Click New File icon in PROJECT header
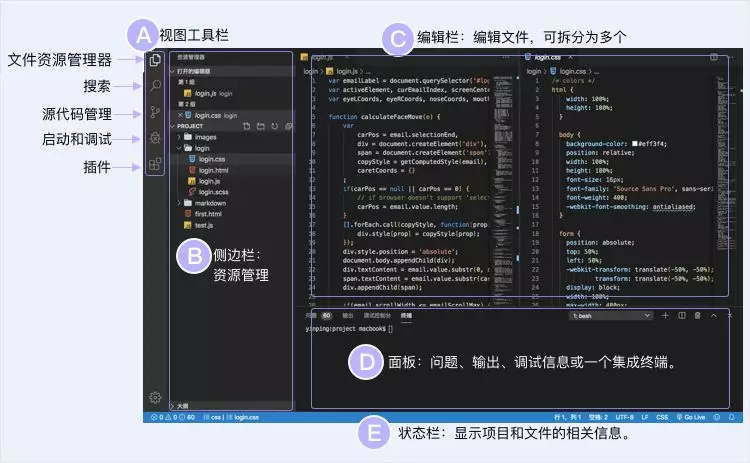The width and height of the screenshot is (750, 463). [246, 126]
